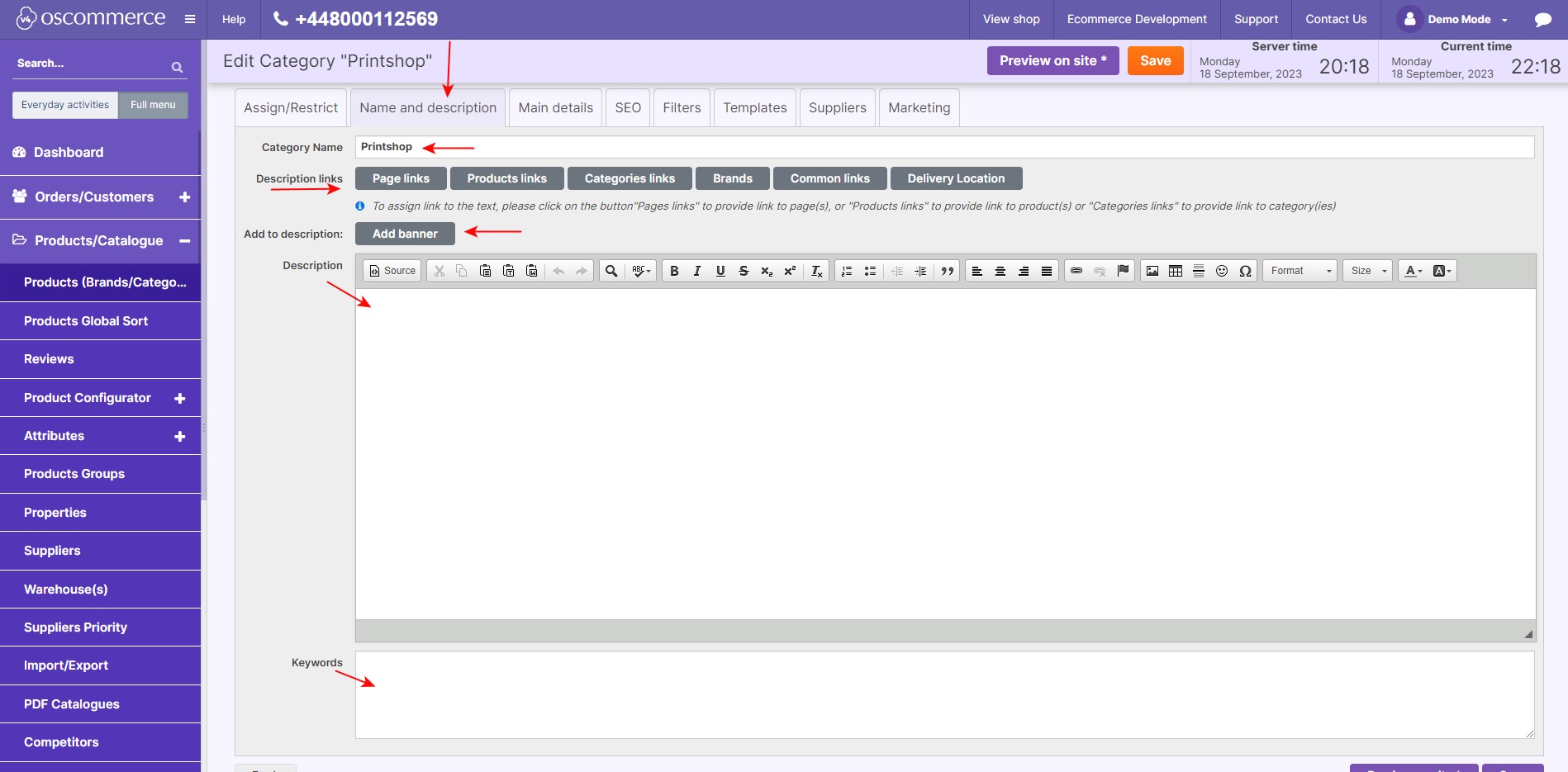
Task: Switch to the SEO tab
Action: point(628,108)
